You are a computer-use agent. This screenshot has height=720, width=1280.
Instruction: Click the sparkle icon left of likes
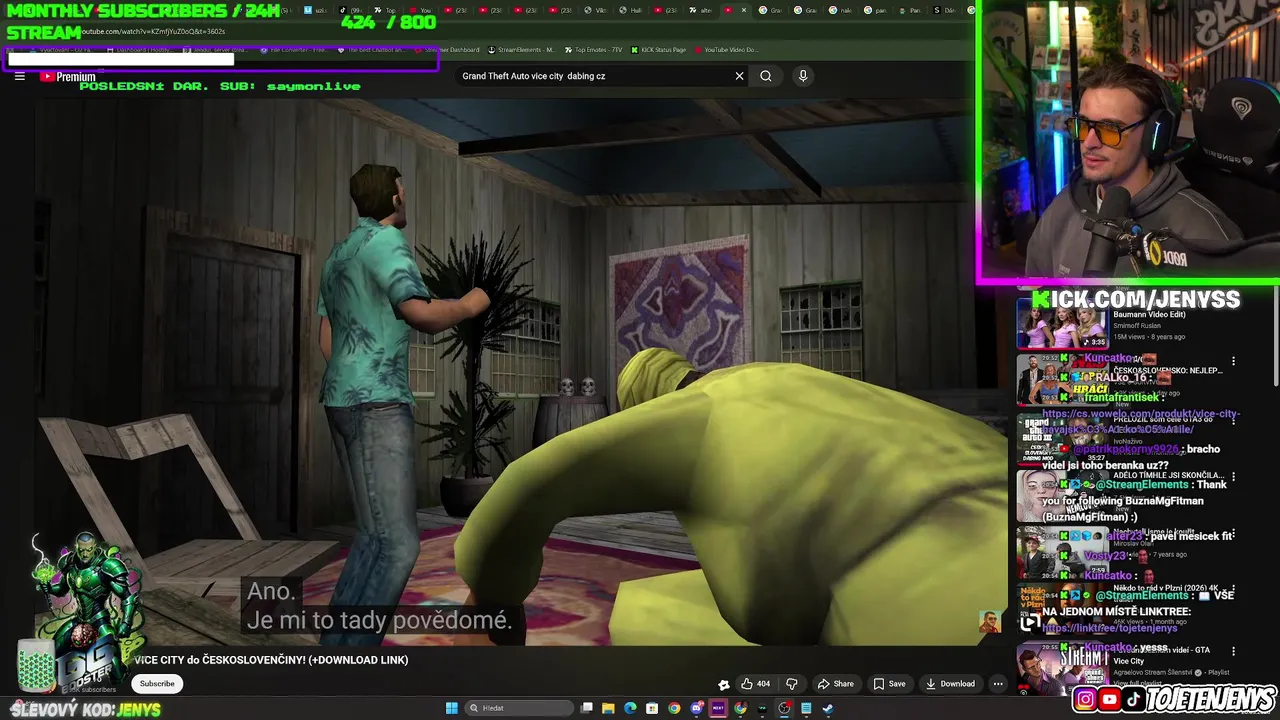(724, 685)
